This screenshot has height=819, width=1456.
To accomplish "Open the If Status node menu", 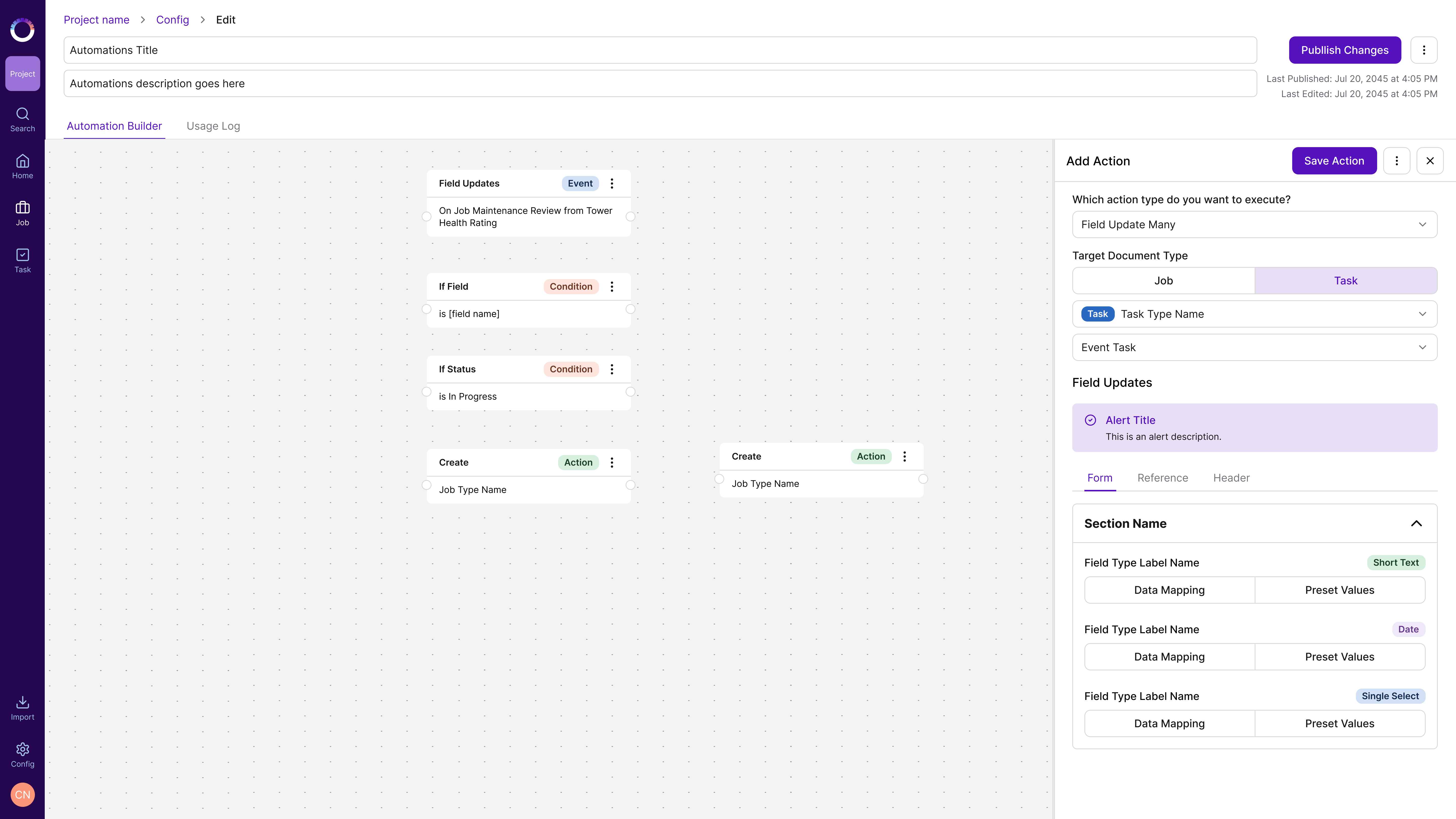I will tap(611, 369).
